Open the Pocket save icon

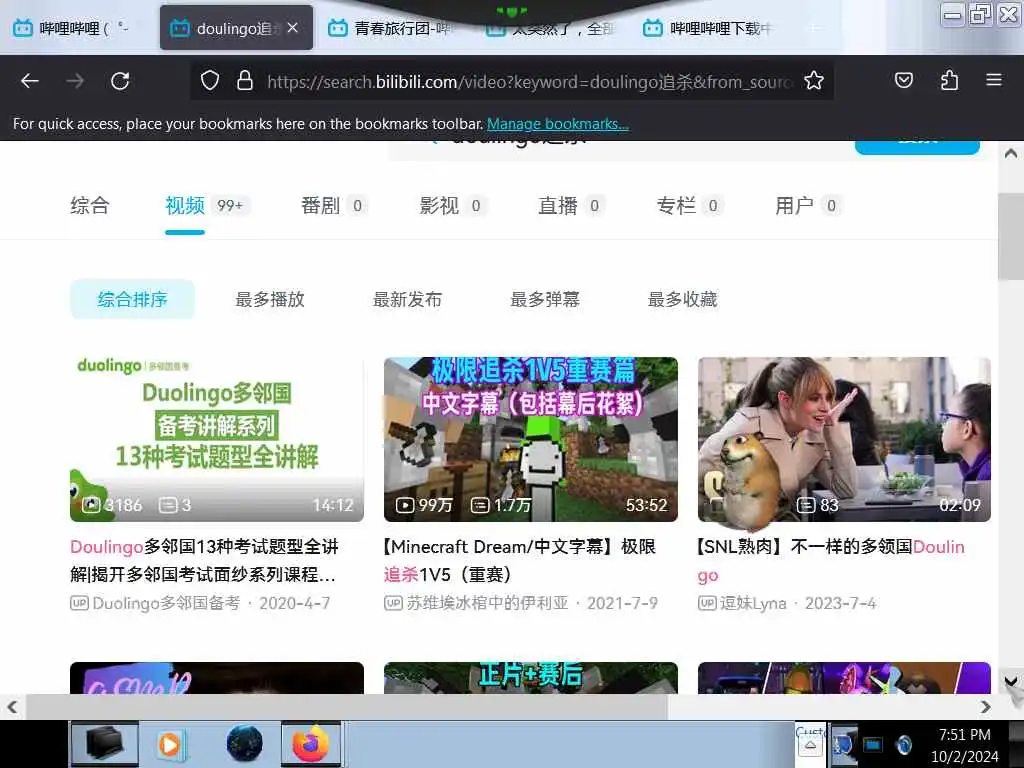click(x=904, y=80)
